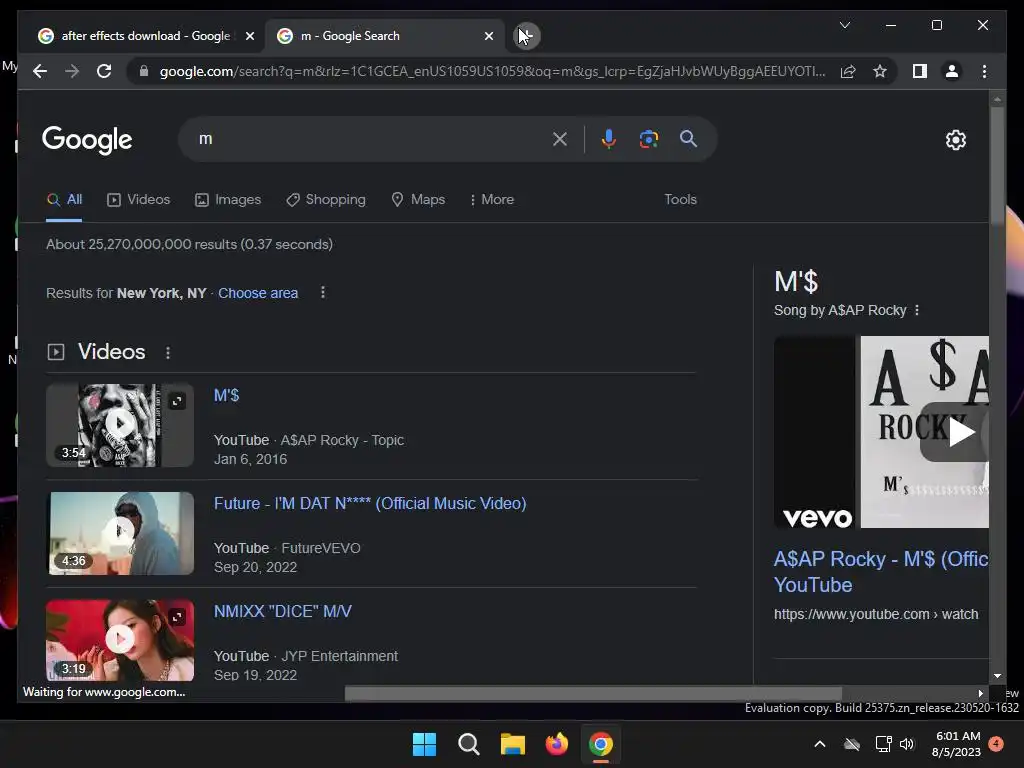Expand the More search filters menu
The image size is (1024, 768).
coord(492,200)
